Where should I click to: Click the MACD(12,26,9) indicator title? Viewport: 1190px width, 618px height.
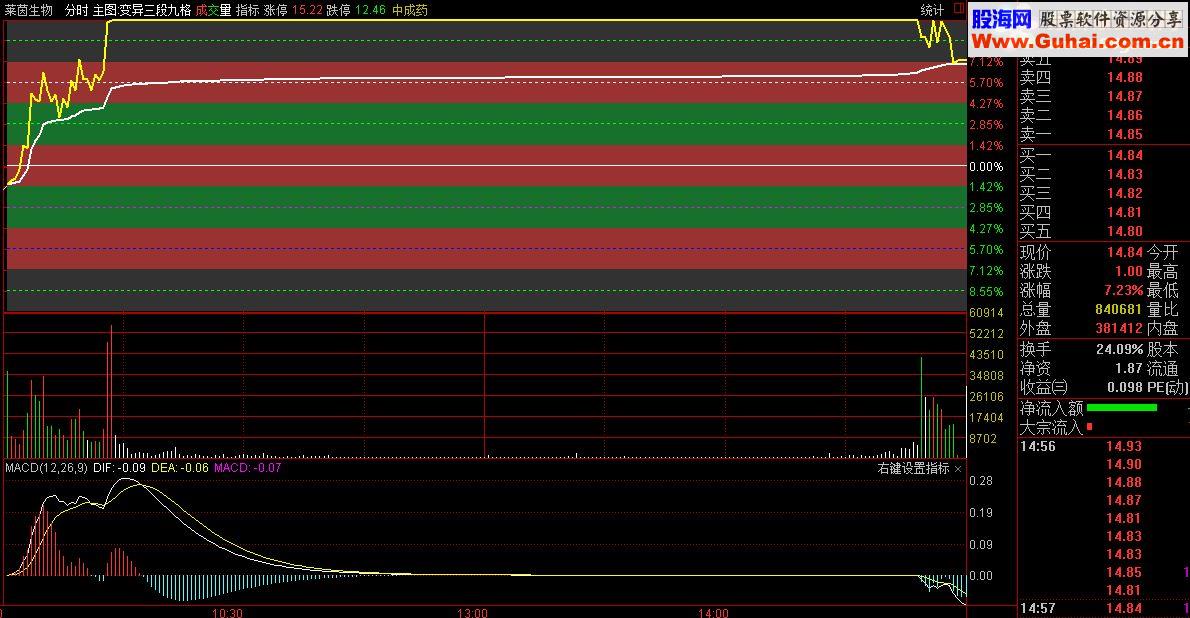click(x=46, y=468)
